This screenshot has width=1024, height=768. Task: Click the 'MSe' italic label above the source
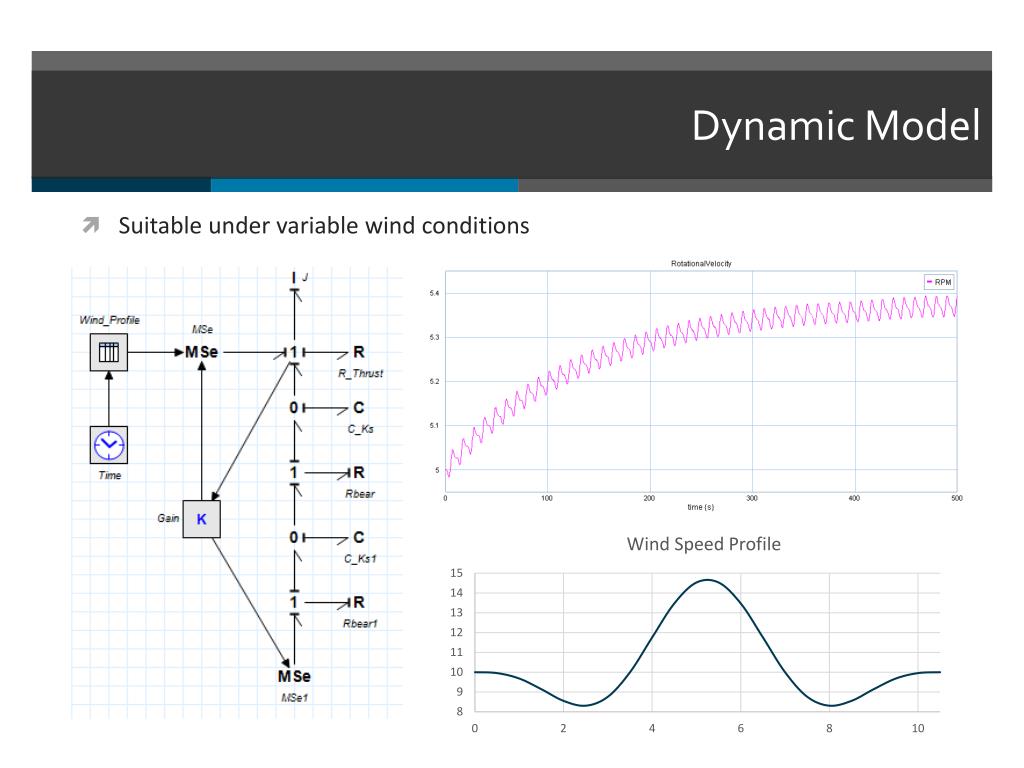202,330
